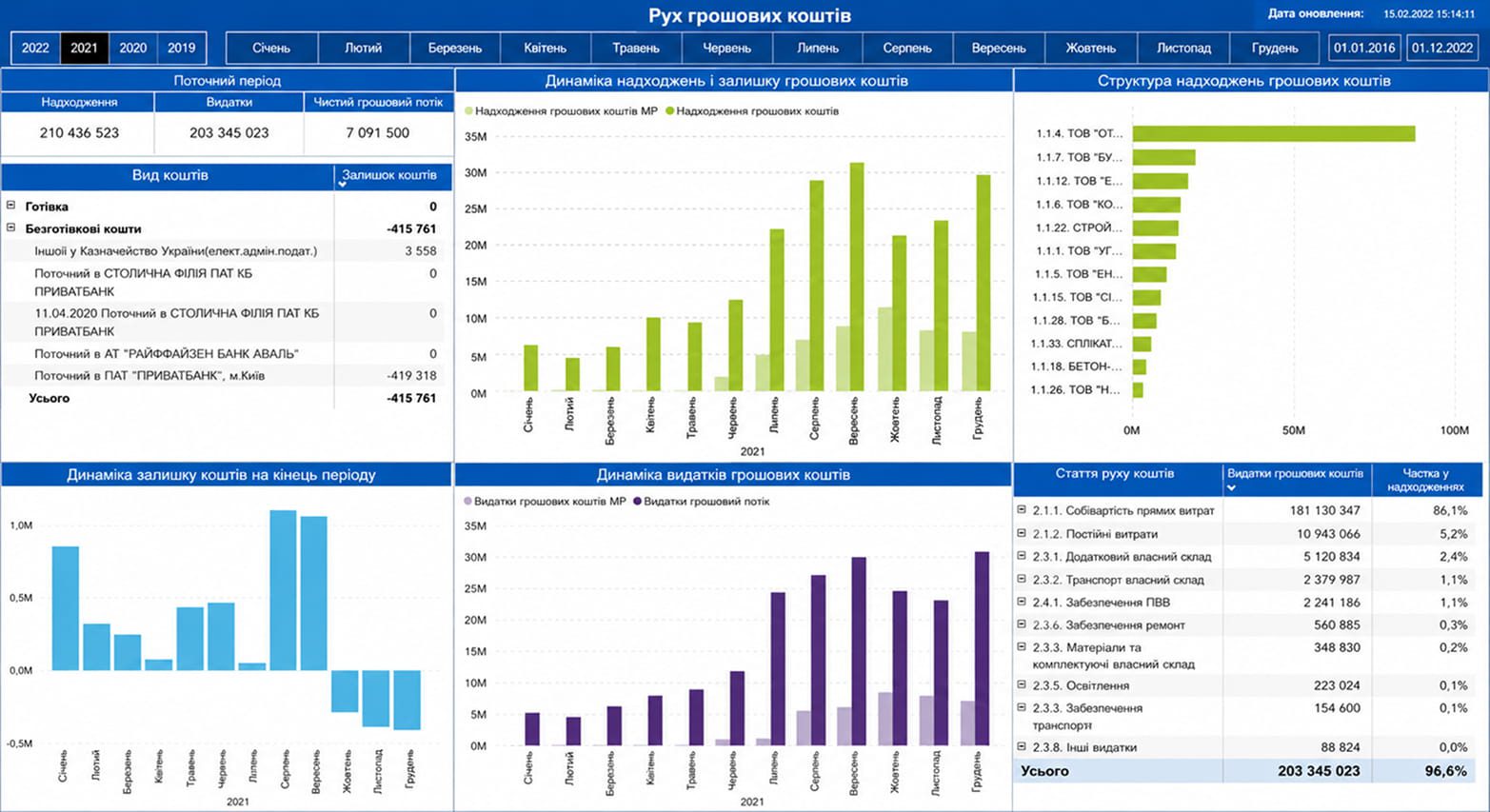Click the 86,1% share value
The width and height of the screenshot is (1490, 812).
1450,510
